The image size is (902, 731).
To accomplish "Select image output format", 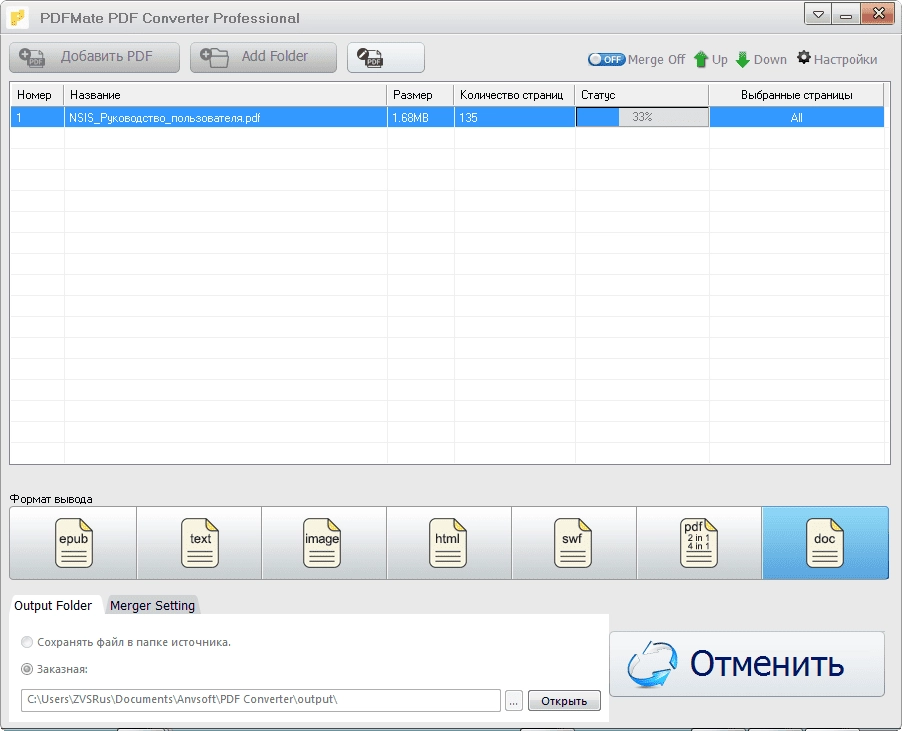I will tap(322, 543).
